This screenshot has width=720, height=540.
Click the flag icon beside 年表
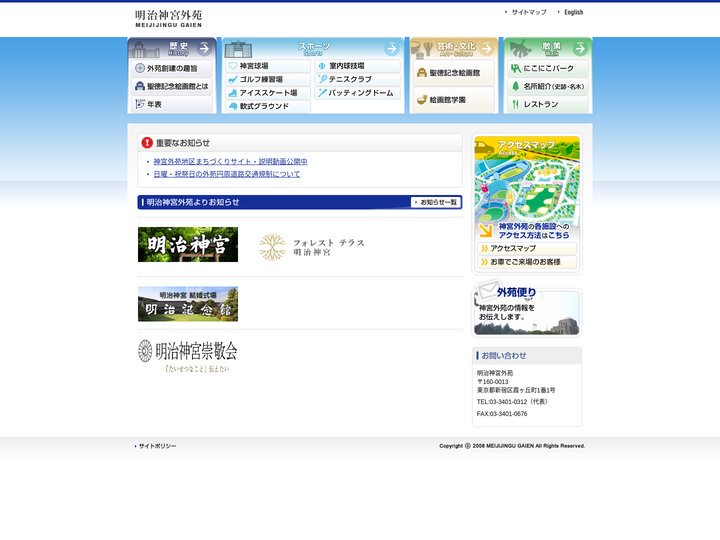tap(140, 104)
